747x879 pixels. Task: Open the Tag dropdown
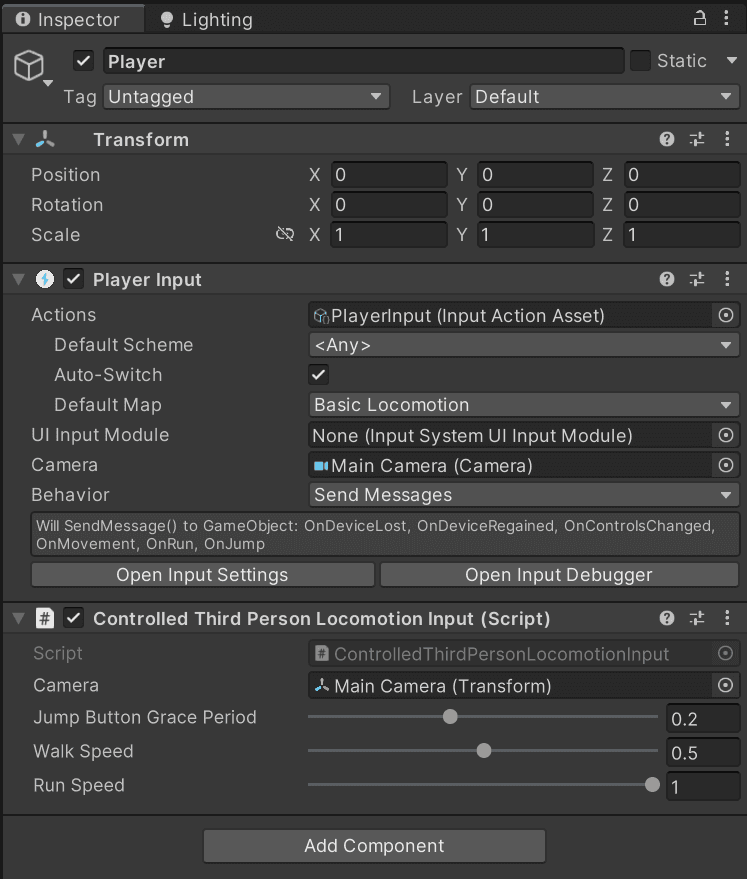(x=246, y=97)
